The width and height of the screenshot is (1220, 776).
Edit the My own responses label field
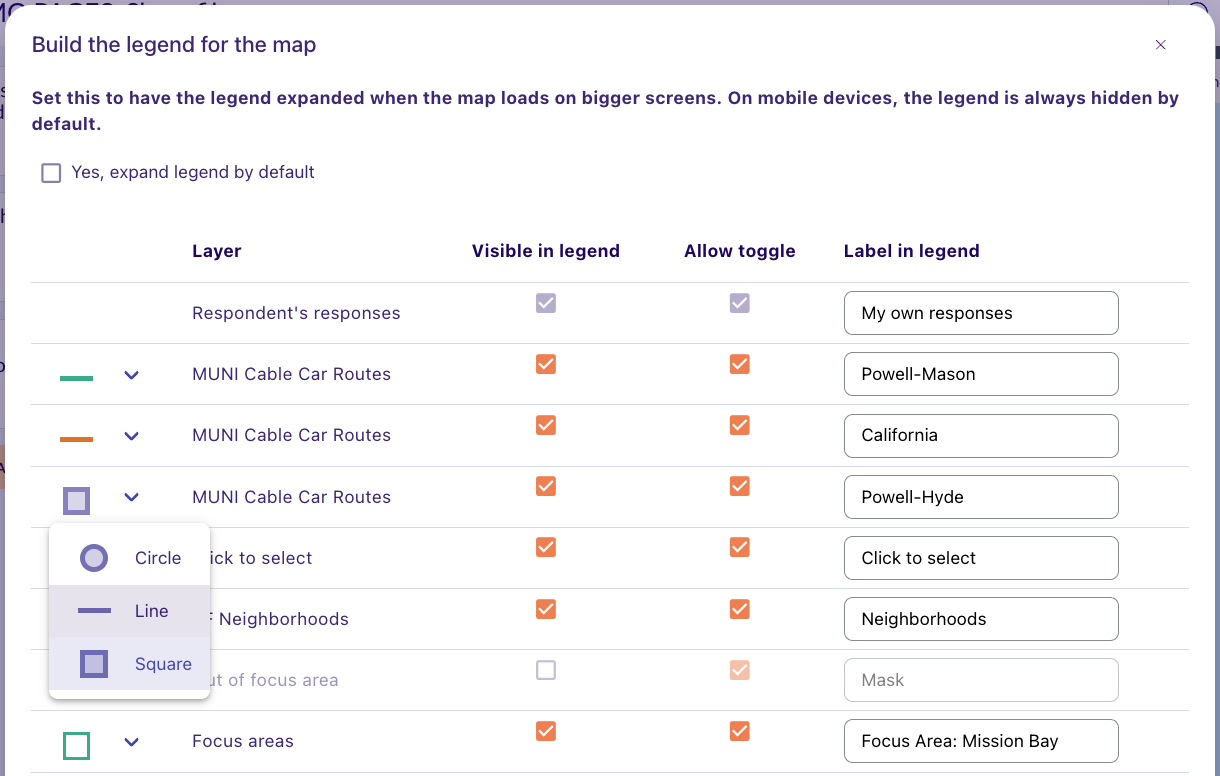[981, 313]
